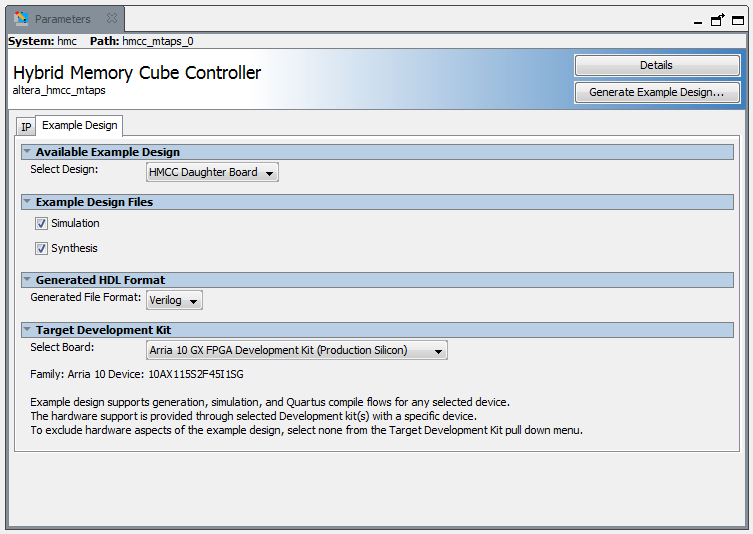The width and height of the screenshot is (753, 534).
Task: Open the Select Design dropdown
Action: tap(212, 172)
